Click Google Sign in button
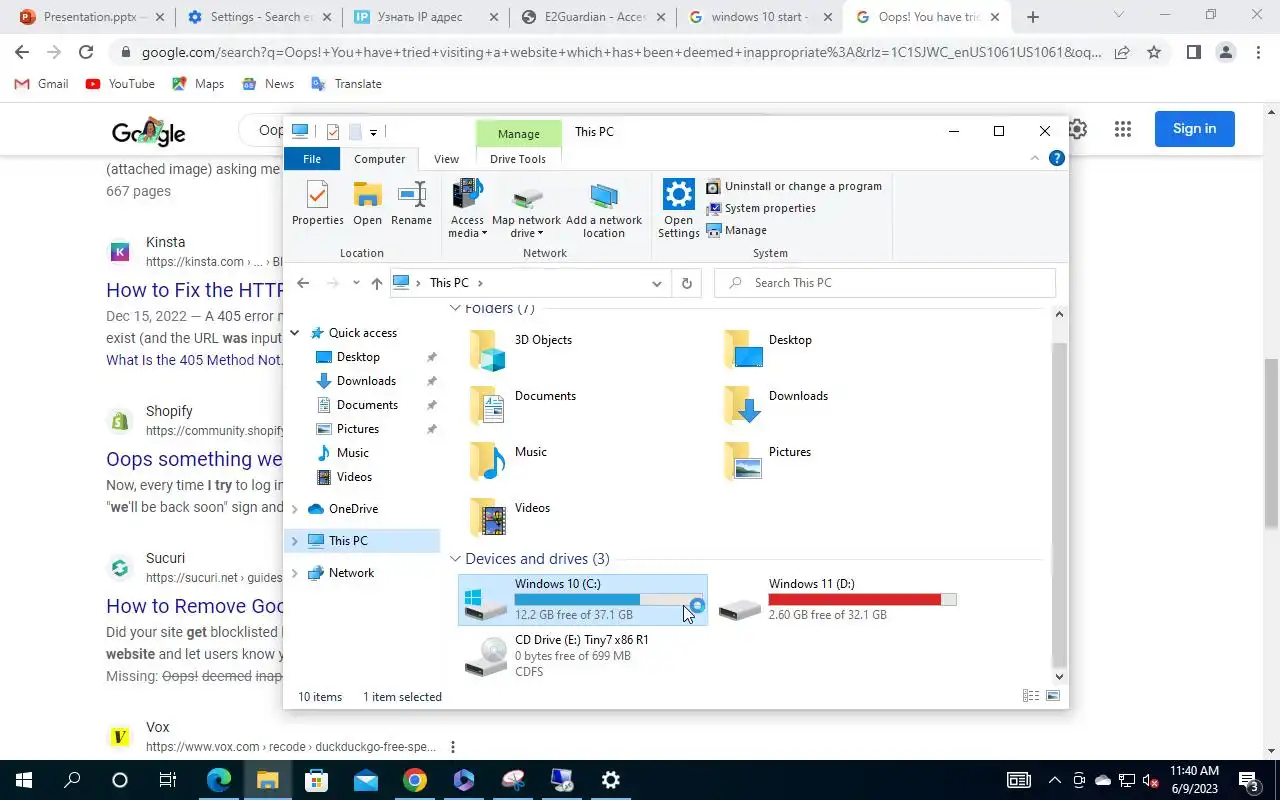This screenshot has height=800, width=1280. pyautogui.click(x=1194, y=129)
